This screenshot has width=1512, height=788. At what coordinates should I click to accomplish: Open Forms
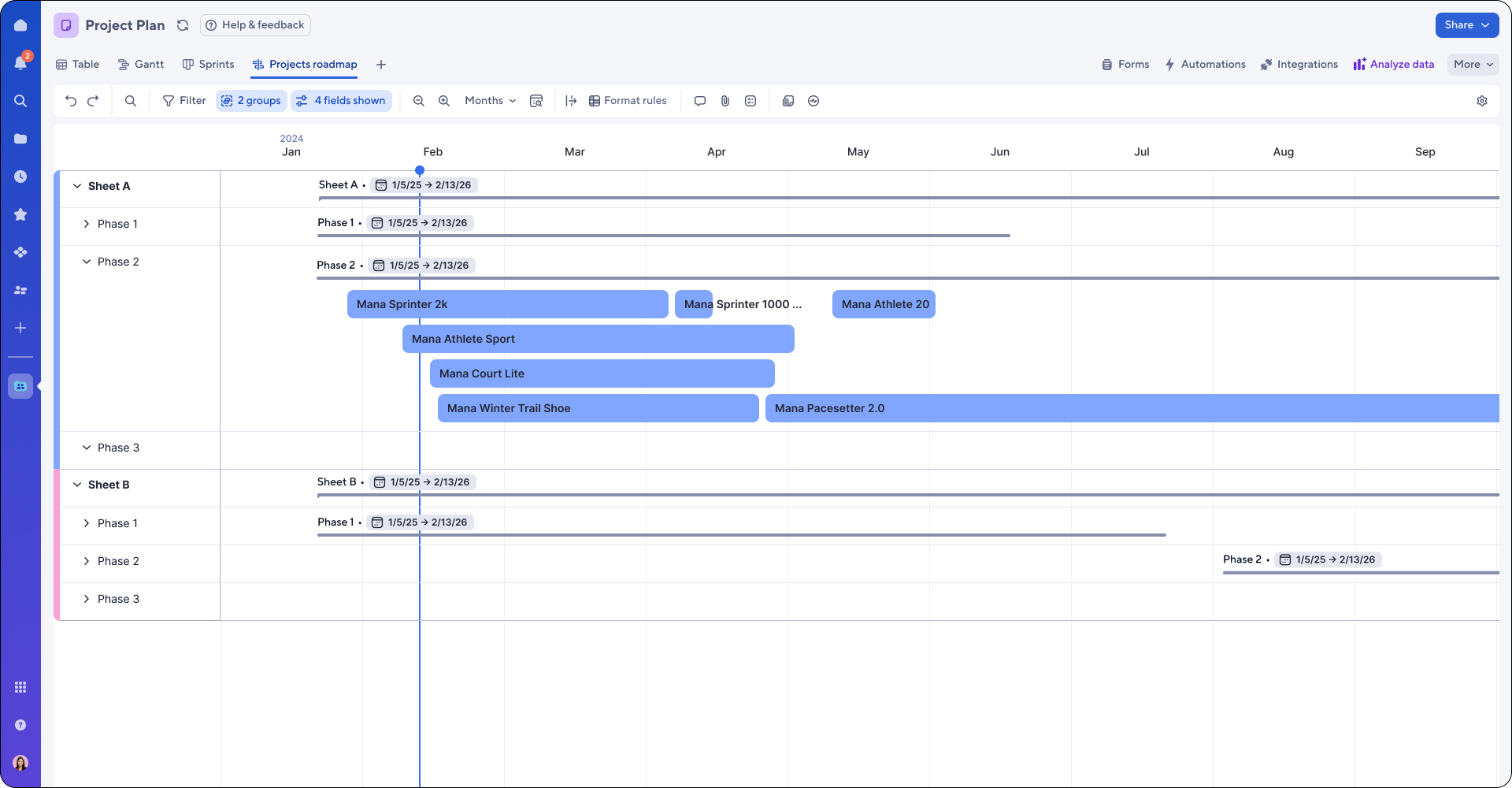click(x=1125, y=65)
